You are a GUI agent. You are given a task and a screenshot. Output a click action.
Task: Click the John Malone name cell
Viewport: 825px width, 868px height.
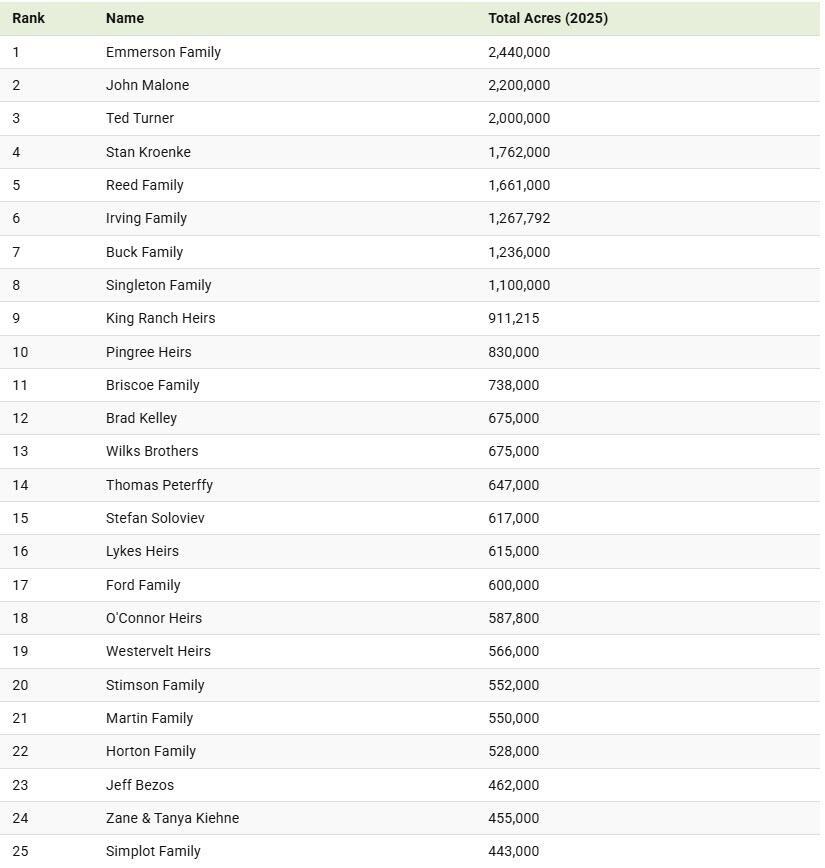pyautogui.click(x=147, y=85)
